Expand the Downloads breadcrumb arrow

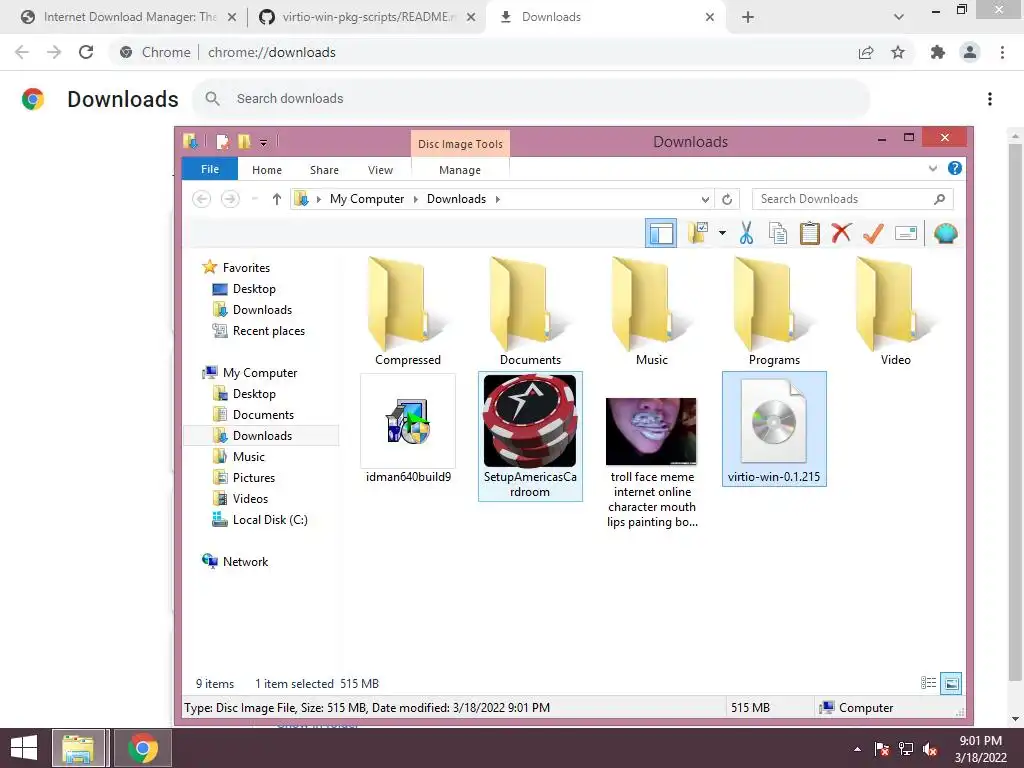tap(498, 199)
